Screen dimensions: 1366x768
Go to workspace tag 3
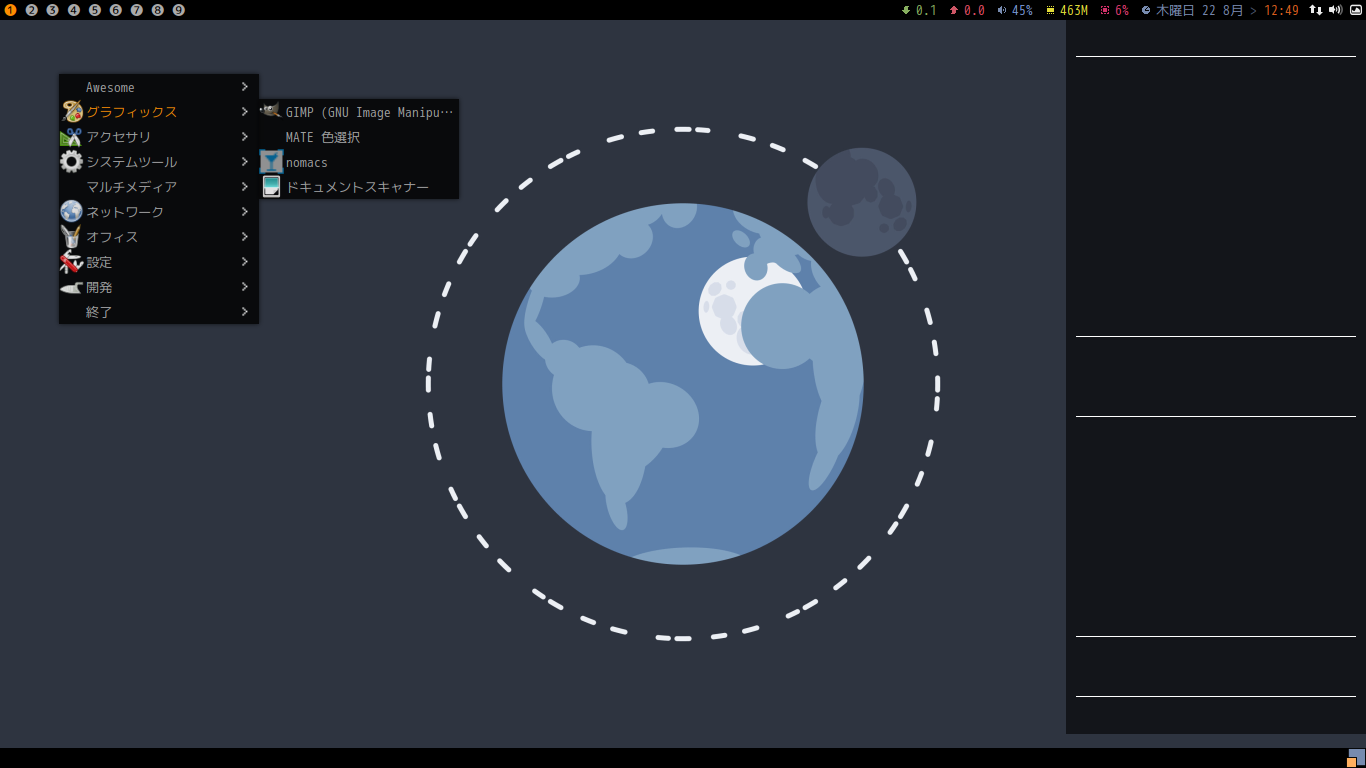tap(53, 10)
